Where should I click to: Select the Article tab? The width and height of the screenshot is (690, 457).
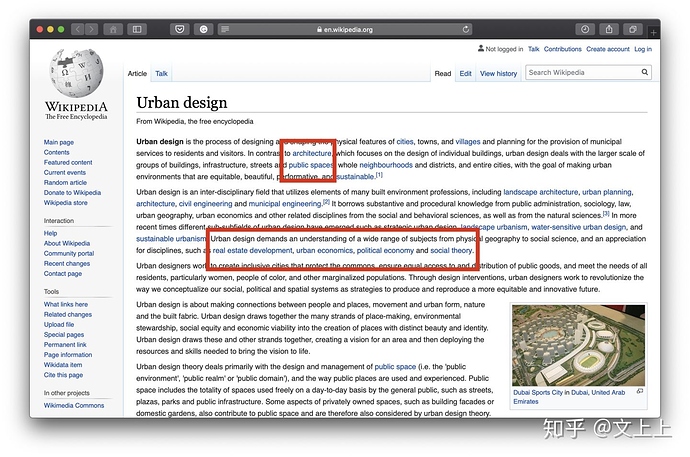click(x=137, y=73)
